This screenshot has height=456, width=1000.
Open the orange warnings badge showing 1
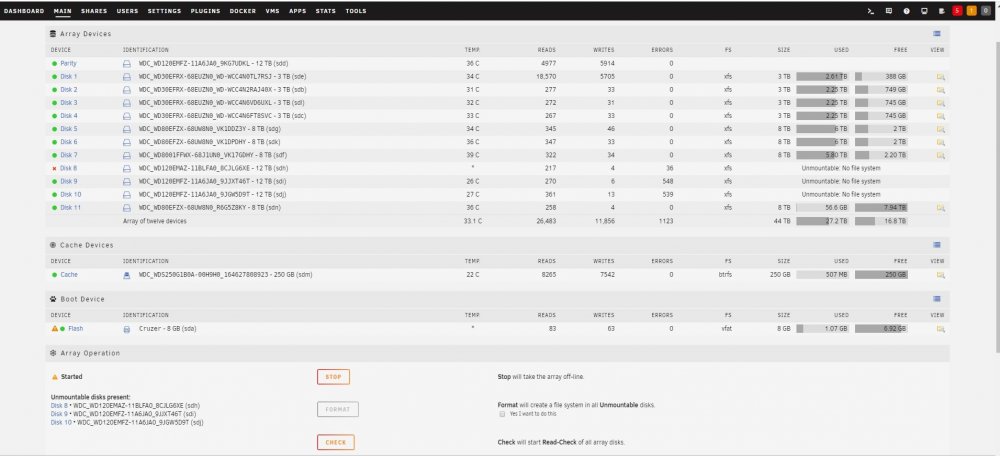971,11
